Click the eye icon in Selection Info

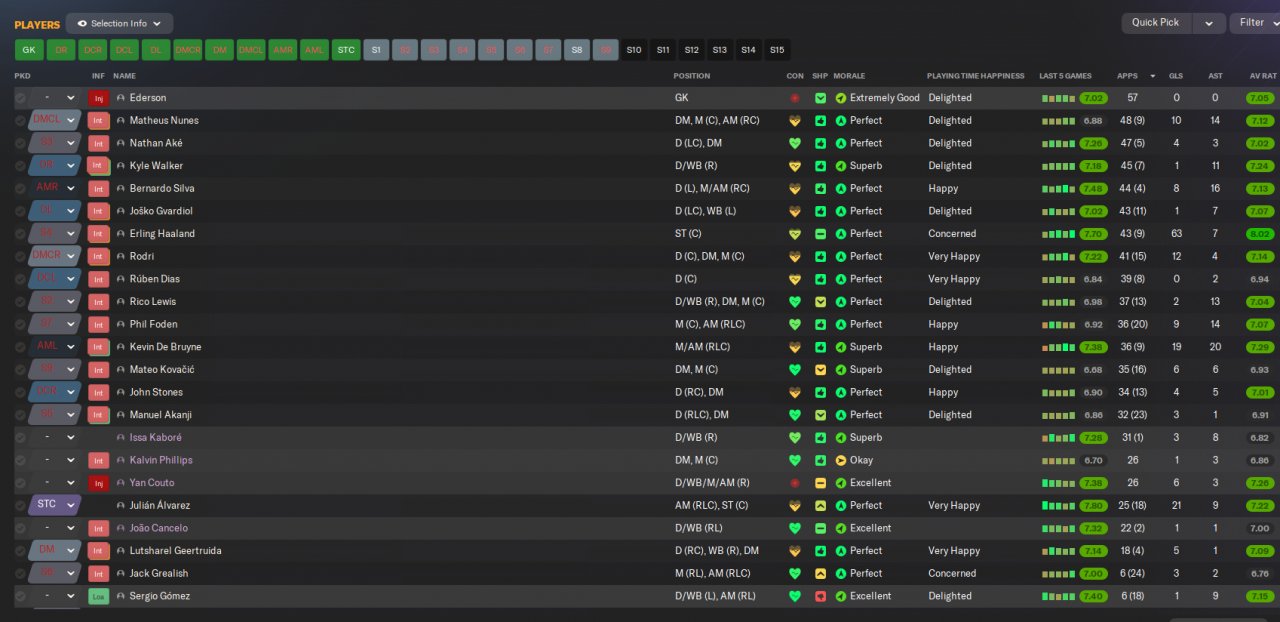click(82, 23)
